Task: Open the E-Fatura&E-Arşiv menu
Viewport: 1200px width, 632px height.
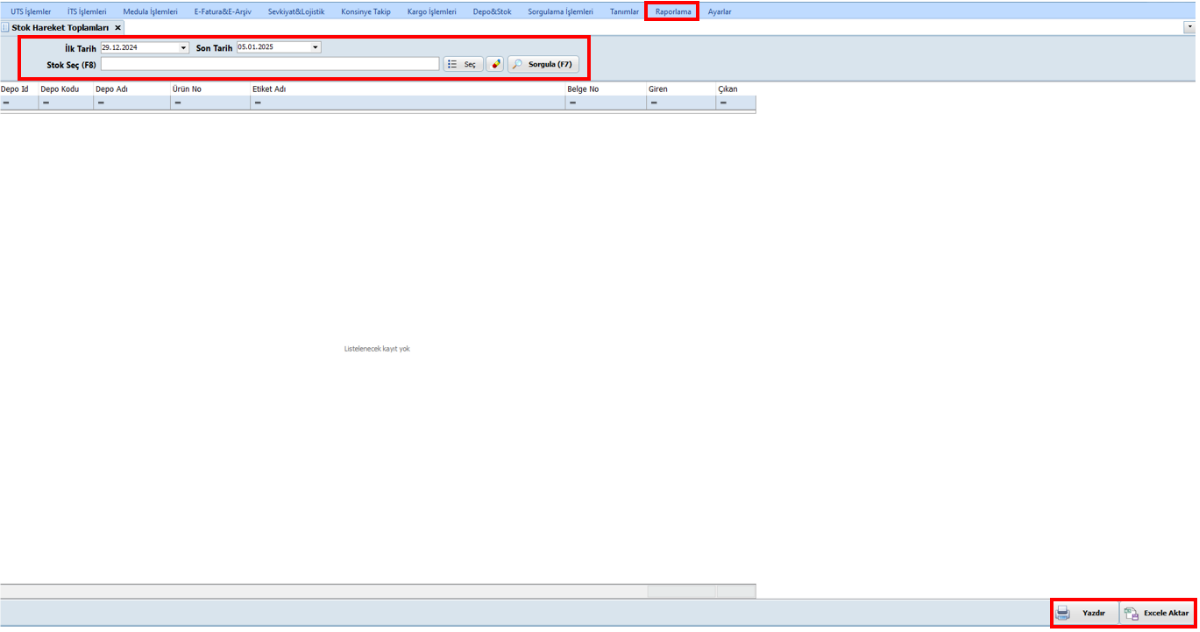Action: [x=222, y=11]
